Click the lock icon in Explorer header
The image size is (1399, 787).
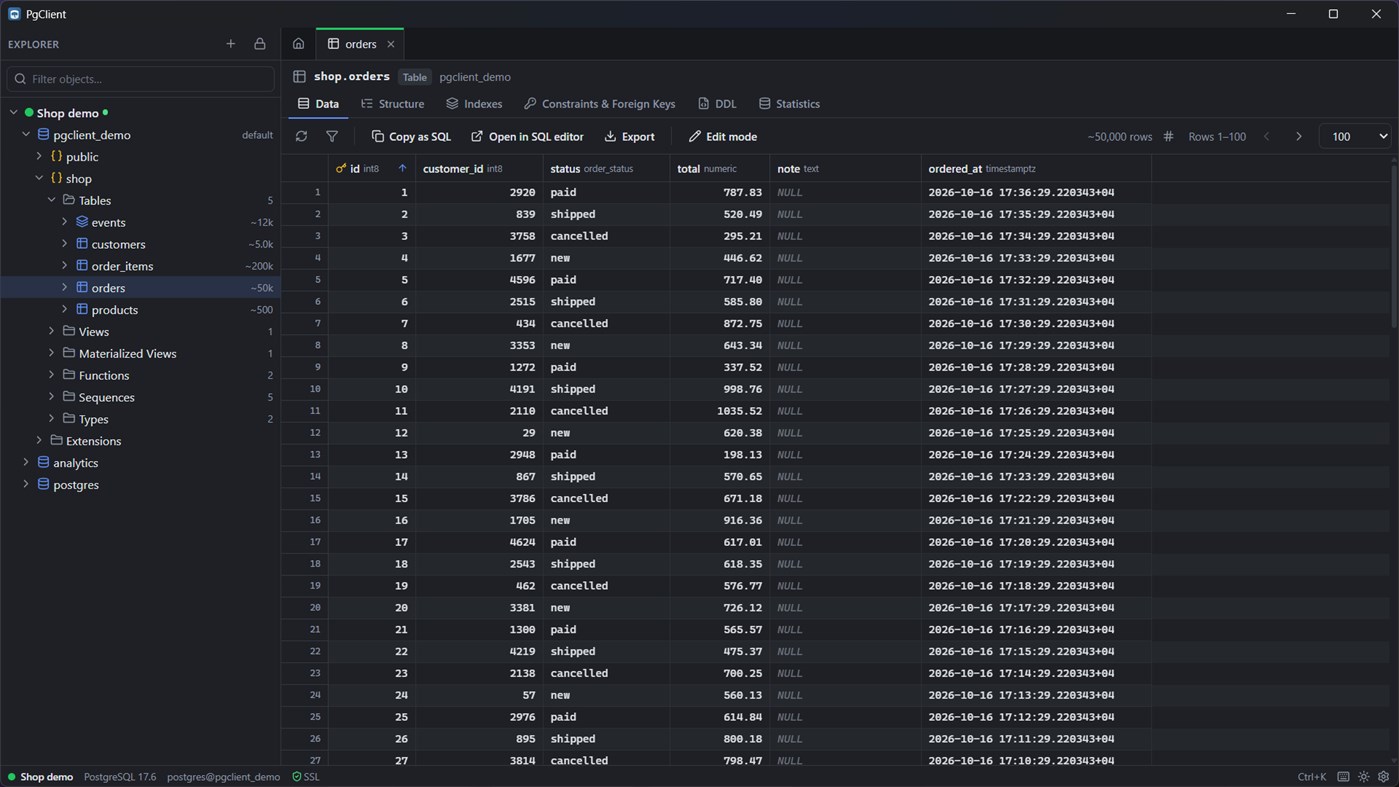point(260,44)
